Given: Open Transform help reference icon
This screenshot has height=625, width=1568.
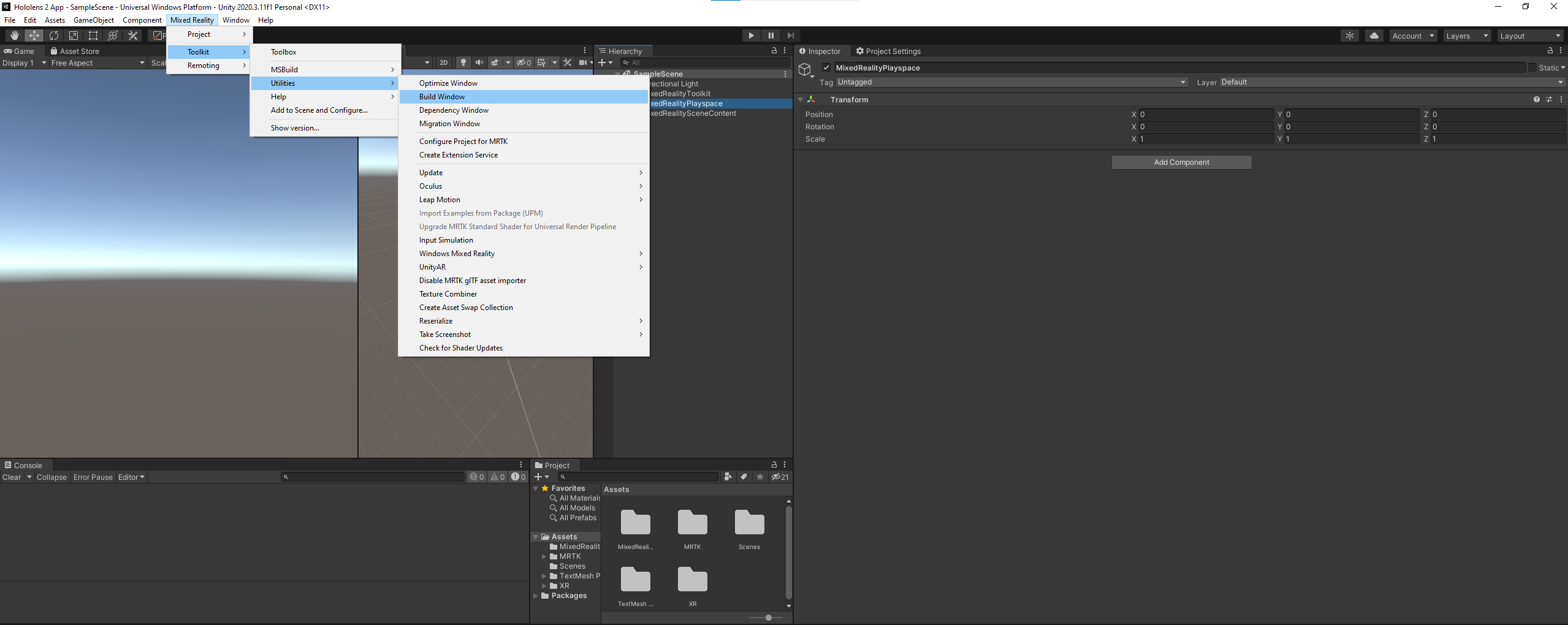Looking at the screenshot, I should (x=1537, y=99).
